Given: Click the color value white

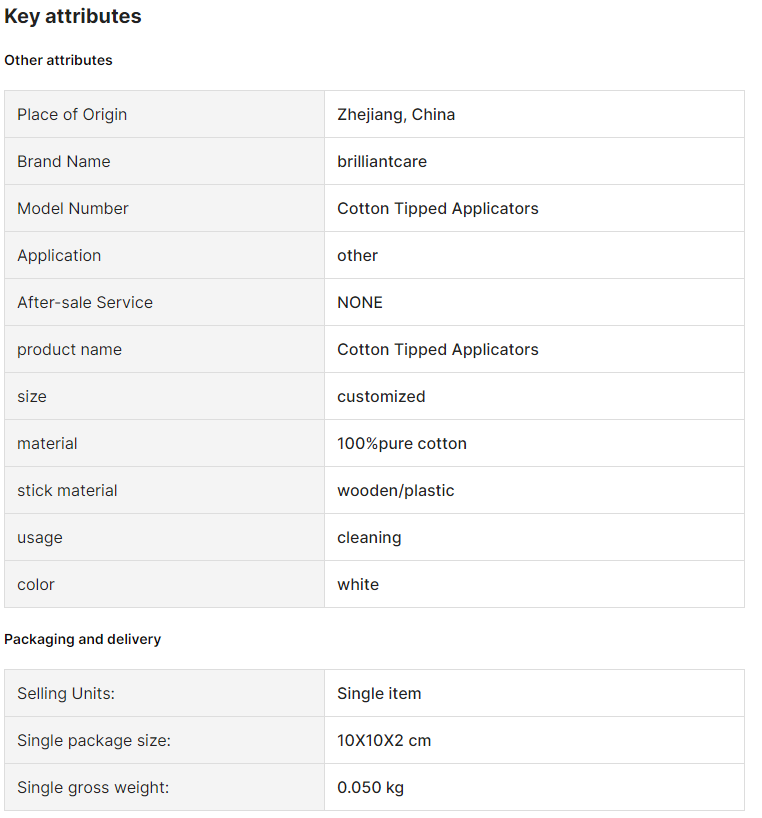Looking at the screenshot, I should pos(358,584).
